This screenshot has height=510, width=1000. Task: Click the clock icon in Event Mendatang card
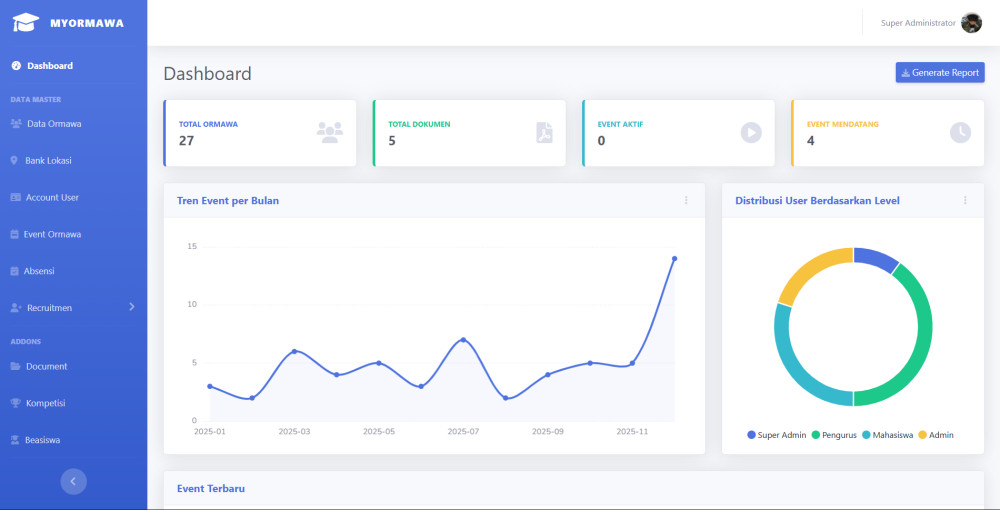(960, 132)
